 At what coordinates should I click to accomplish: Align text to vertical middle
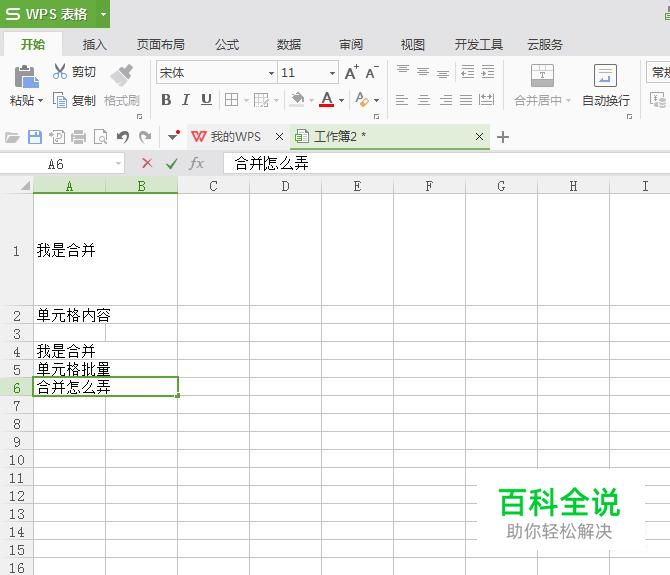tap(423, 72)
